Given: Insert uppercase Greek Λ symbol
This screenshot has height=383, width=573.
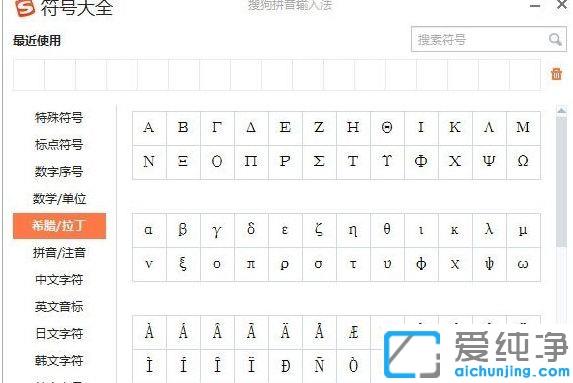Looking at the screenshot, I should [x=489, y=128].
